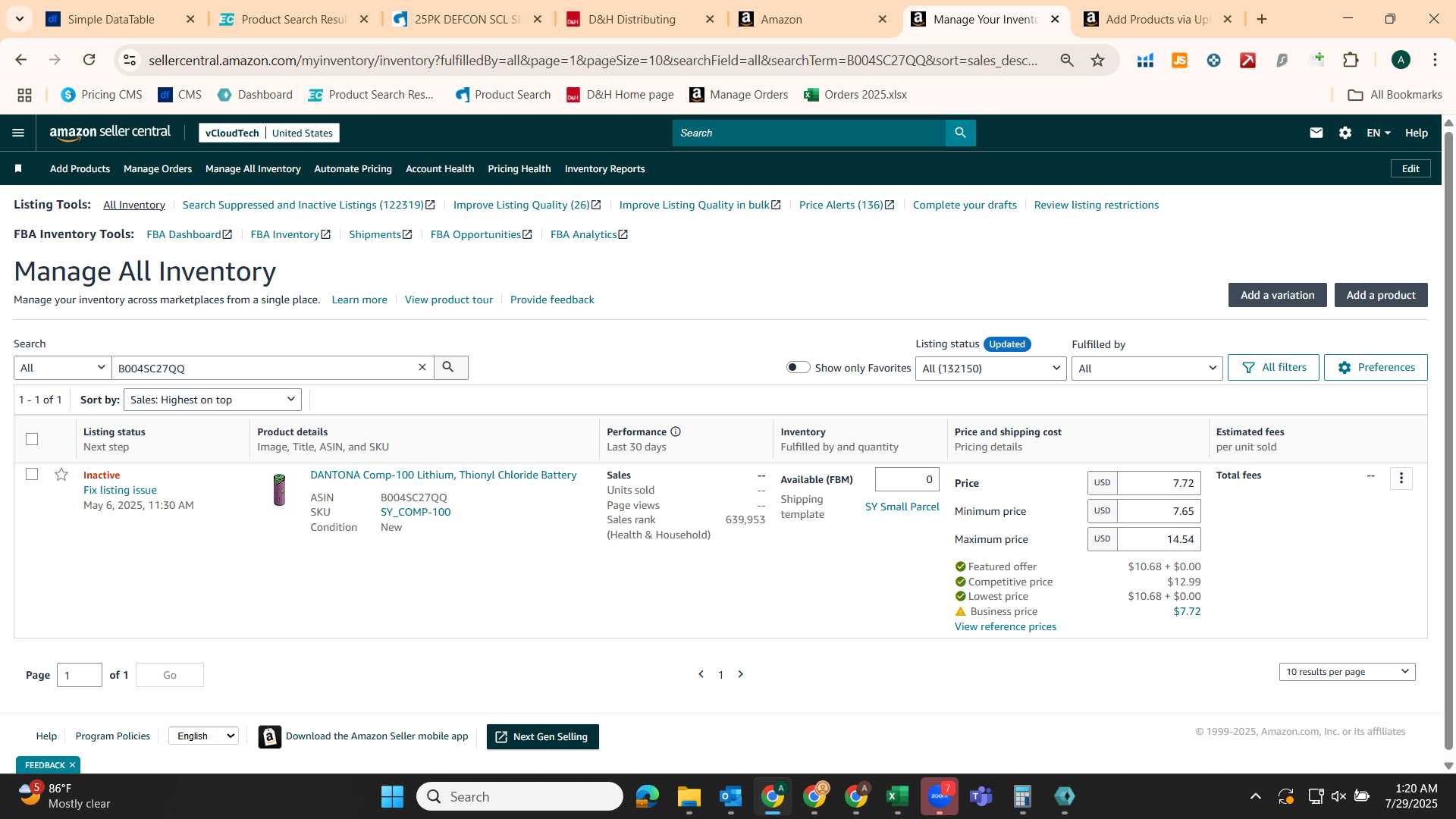Open Calculator from the taskbar
1456x819 pixels.
(x=1022, y=796)
